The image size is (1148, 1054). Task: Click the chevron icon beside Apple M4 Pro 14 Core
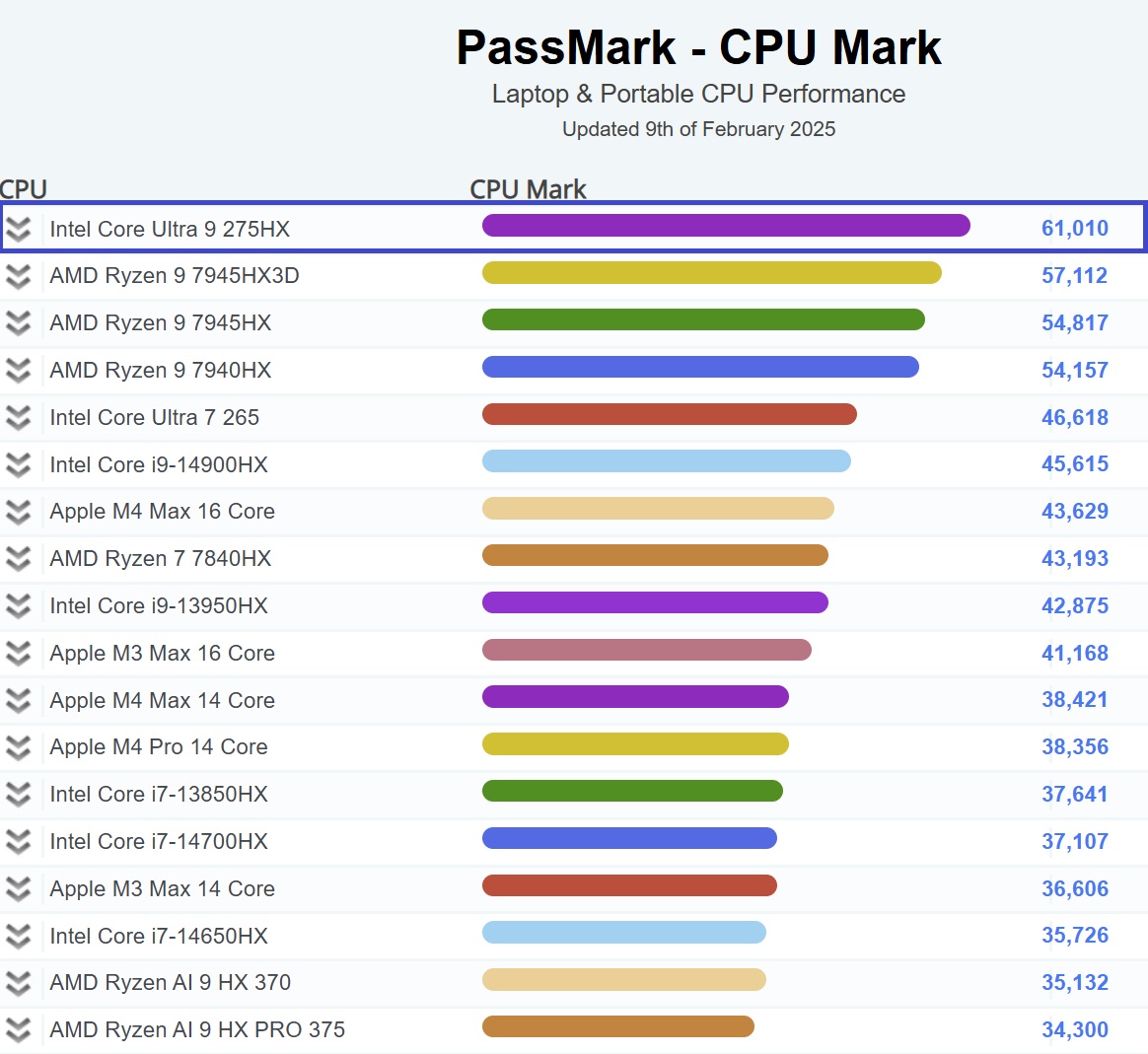tap(18, 746)
